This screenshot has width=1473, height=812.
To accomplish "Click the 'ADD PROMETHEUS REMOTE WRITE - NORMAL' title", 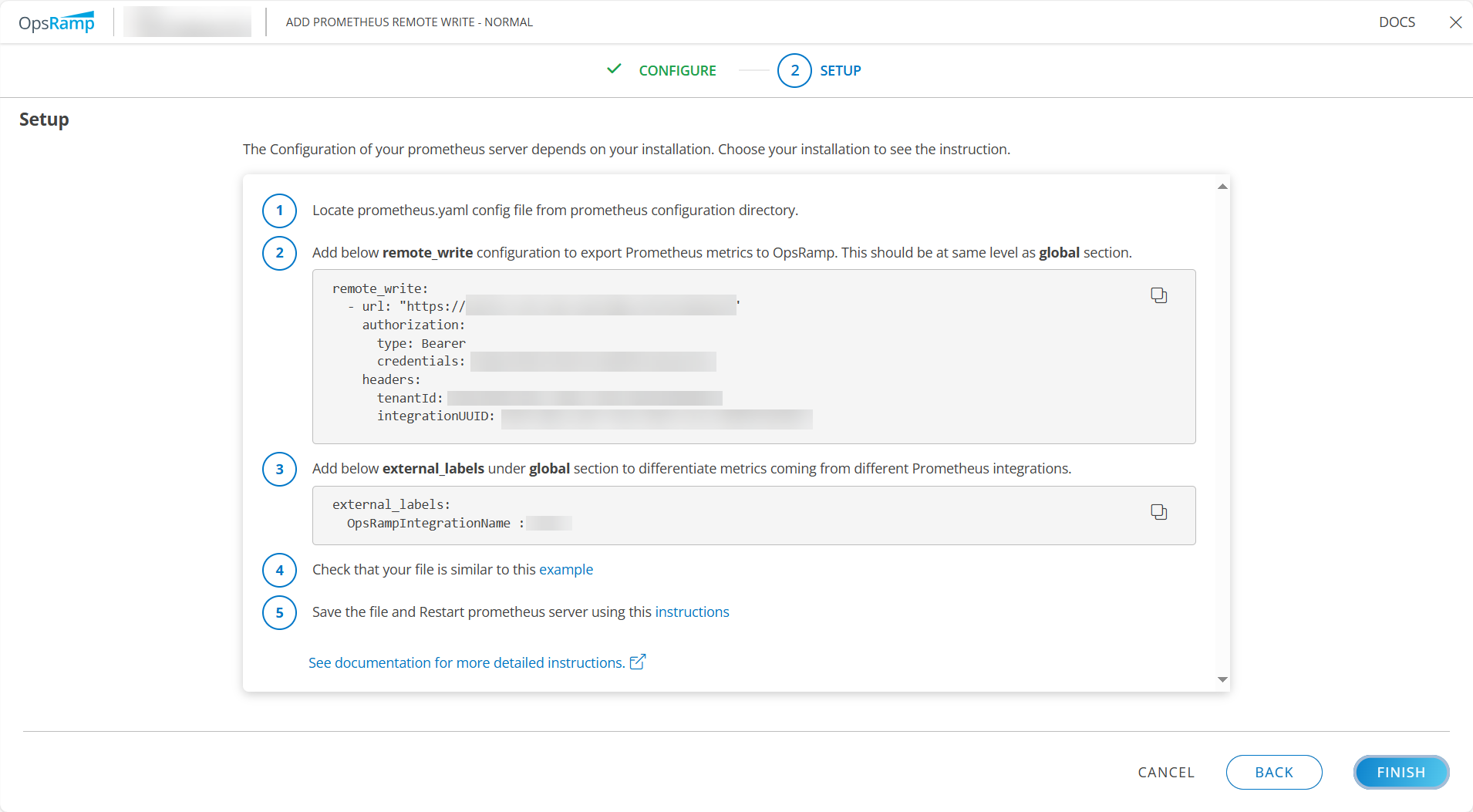I will tap(410, 22).
